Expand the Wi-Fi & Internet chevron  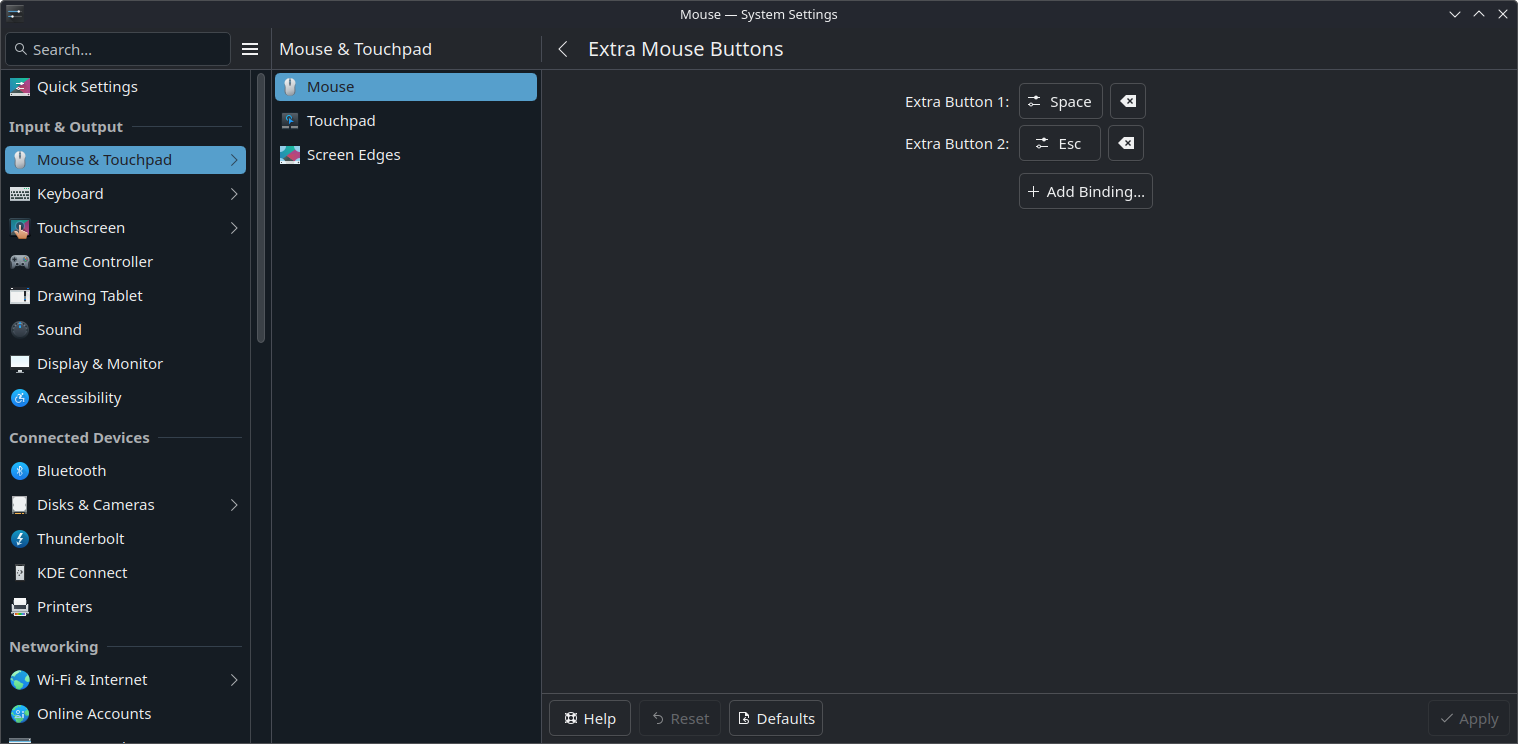234,680
